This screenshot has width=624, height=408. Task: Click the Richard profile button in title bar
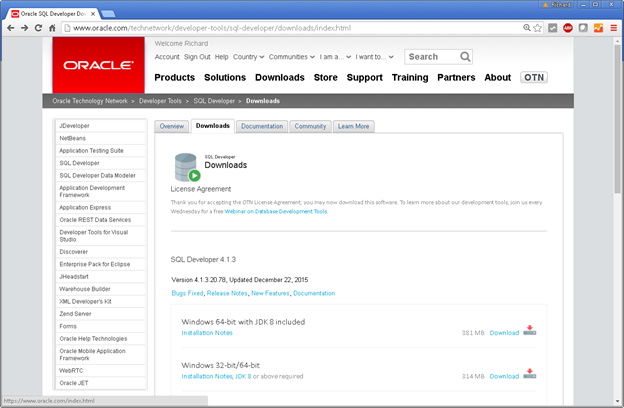tap(556, 4)
